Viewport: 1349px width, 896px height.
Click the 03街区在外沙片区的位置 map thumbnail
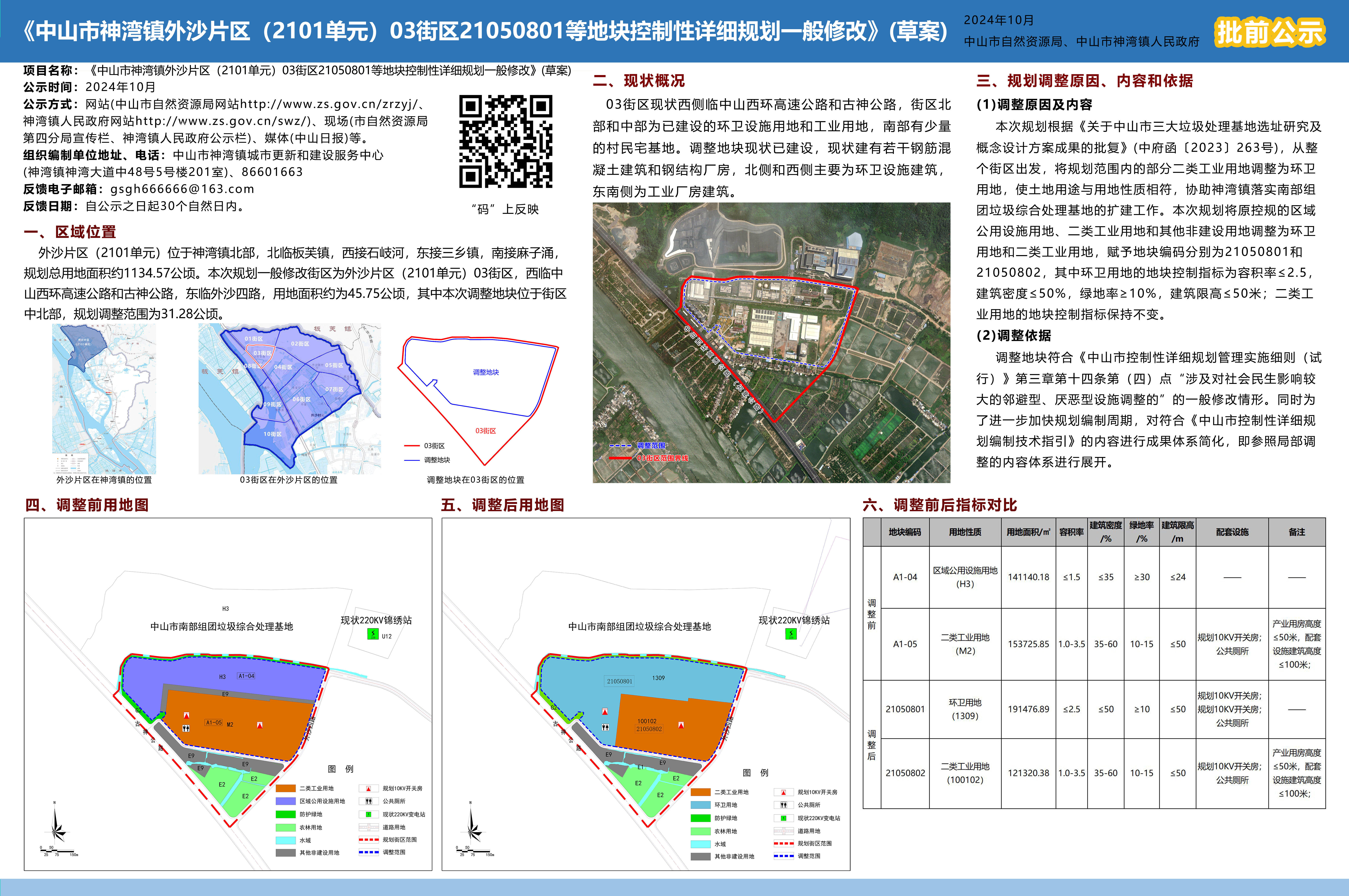[290, 399]
